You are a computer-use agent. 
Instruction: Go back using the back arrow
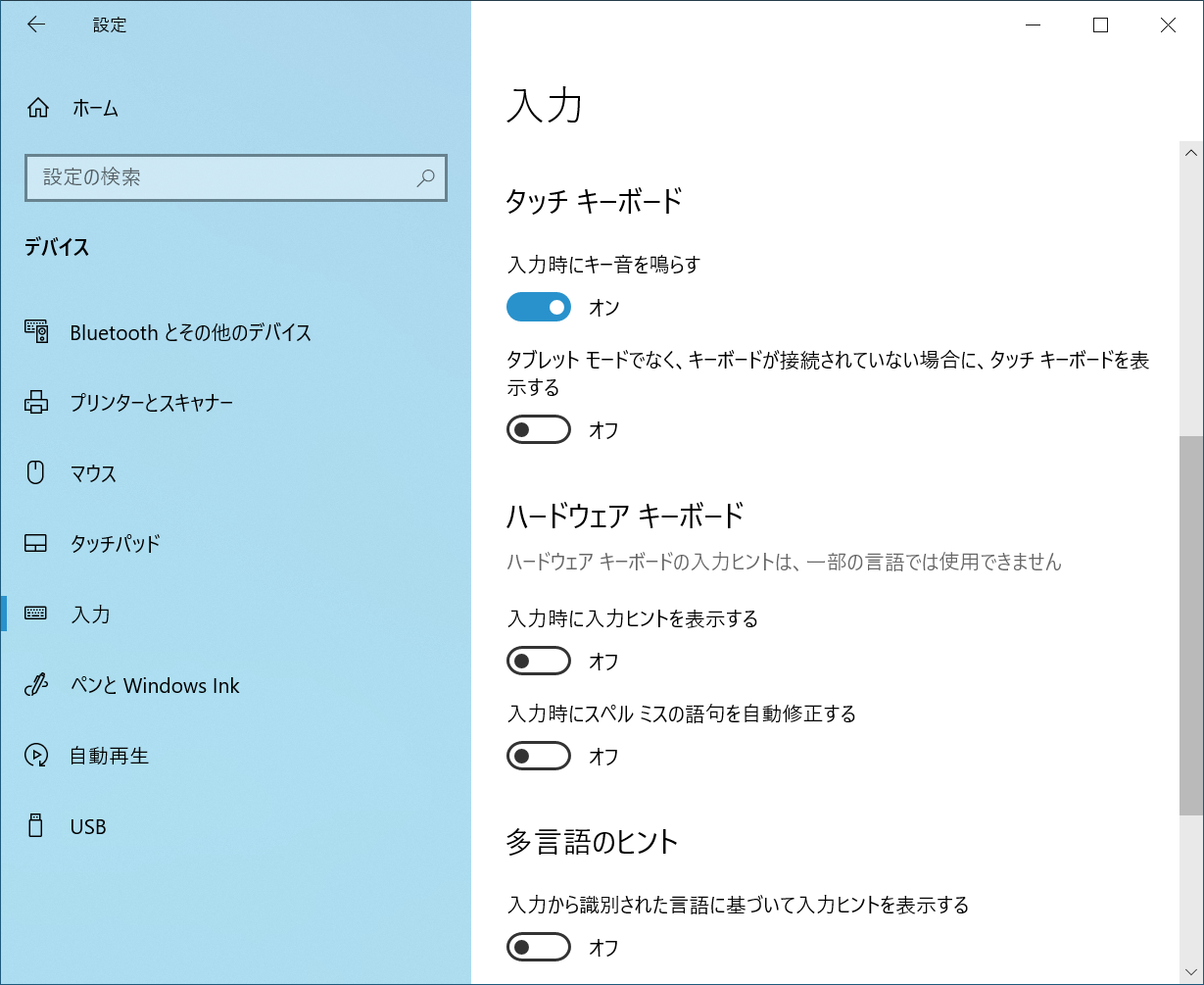[35, 25]
